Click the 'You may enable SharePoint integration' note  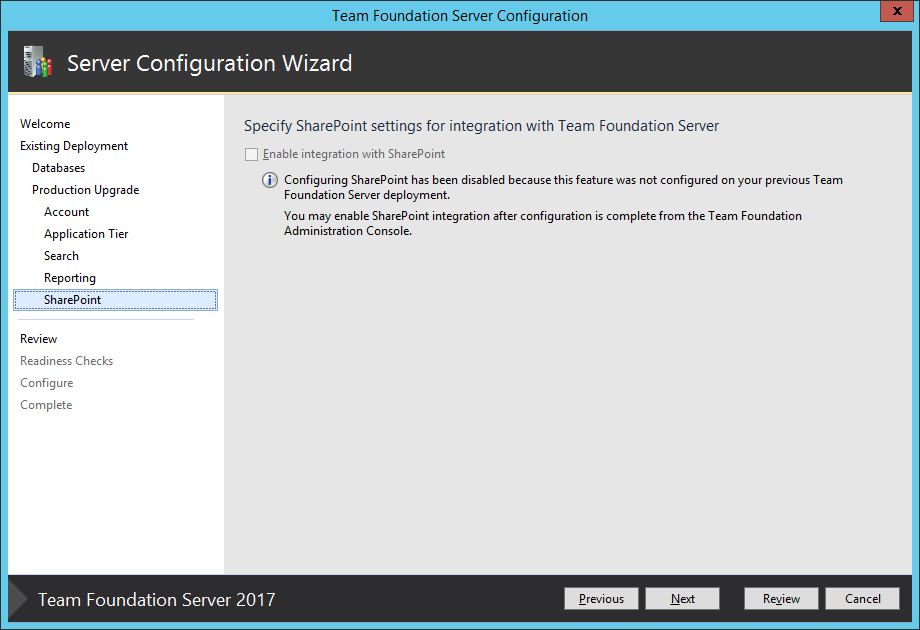pyautogui.click(x=543, y=223)
